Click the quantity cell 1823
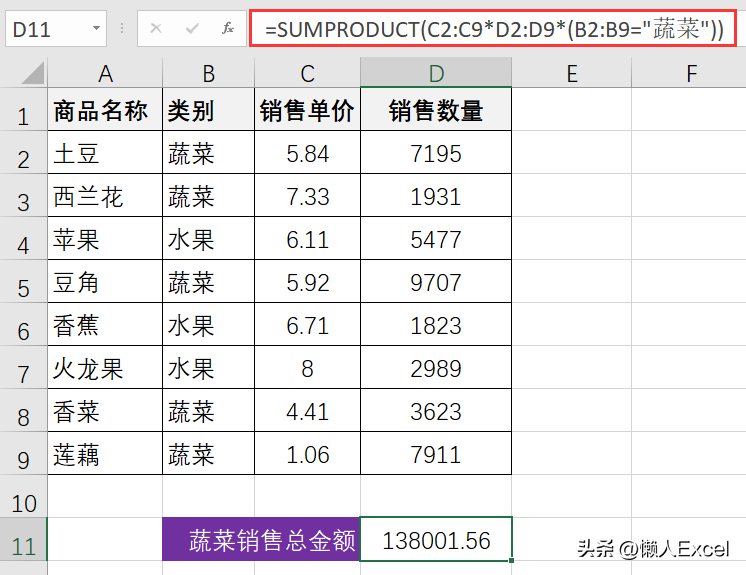 [436, 325]
